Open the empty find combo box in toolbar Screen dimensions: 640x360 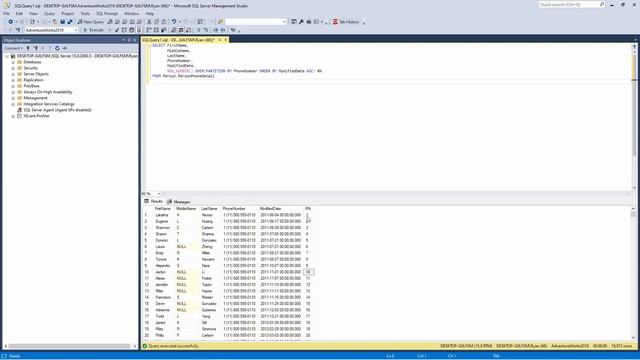tap(256, 22)
